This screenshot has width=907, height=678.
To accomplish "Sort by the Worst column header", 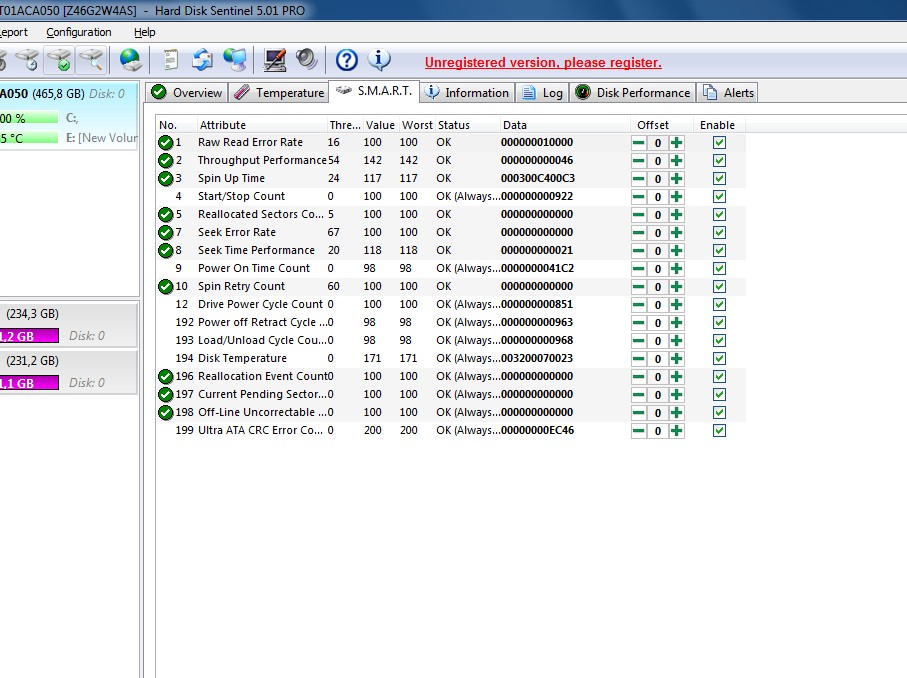I will [417, 125].
